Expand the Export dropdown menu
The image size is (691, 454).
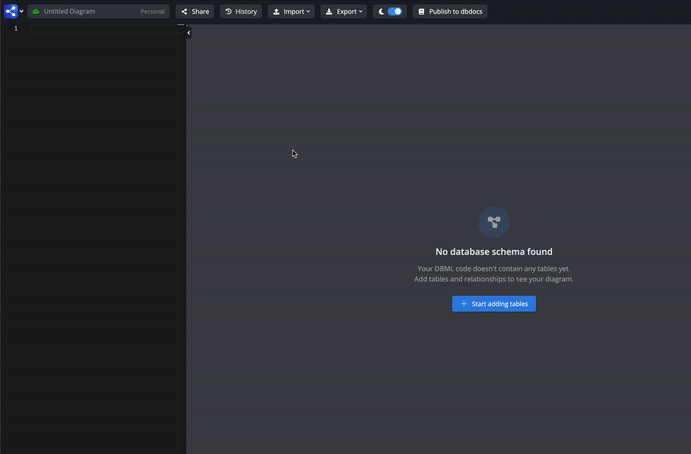pyautogui.click(x=344, y=12)
